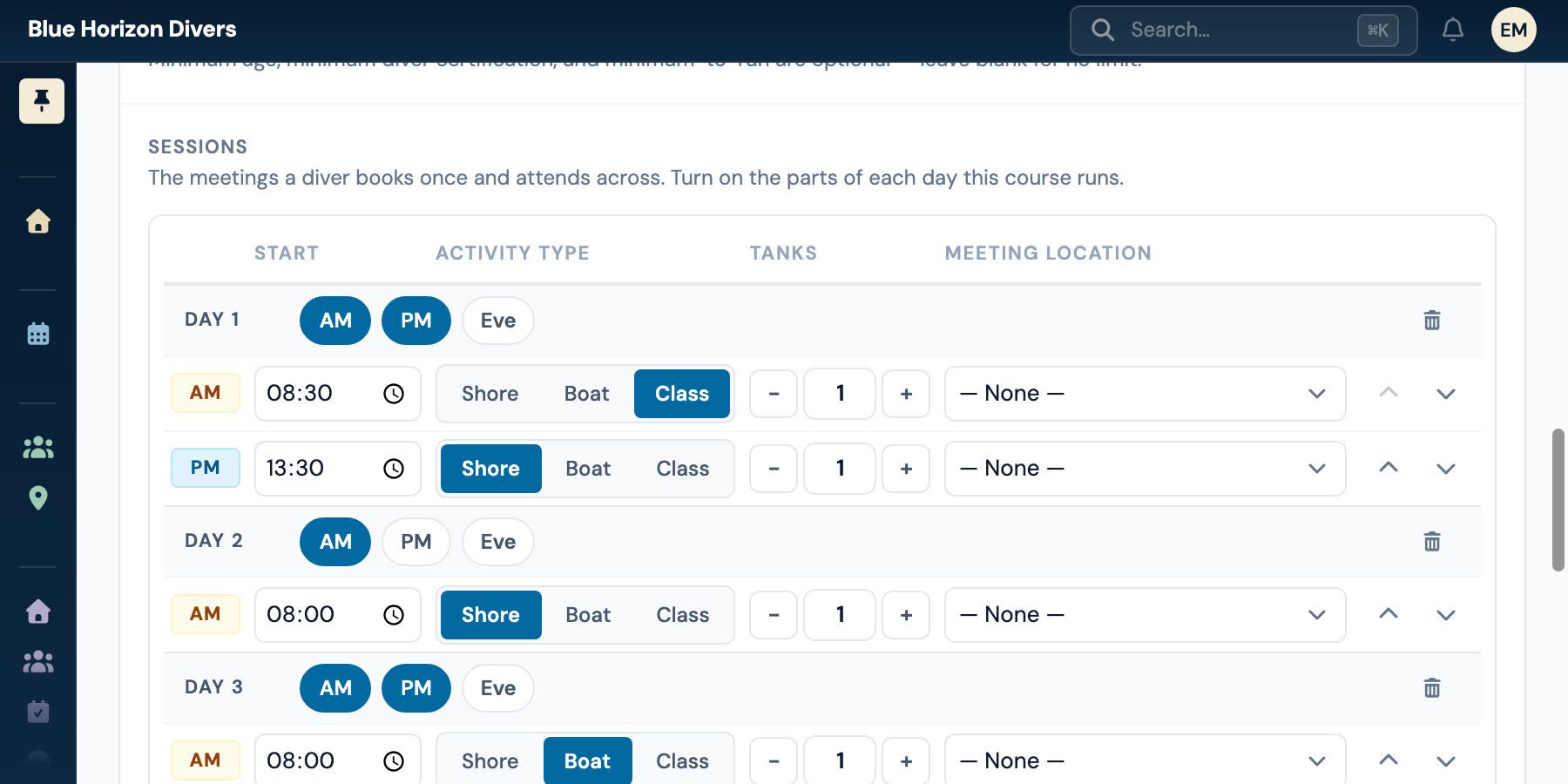This screenshot has width=1568, height=784.
Task: Increase tanks for the 13:30 session
Action: (x=906, y=469)
